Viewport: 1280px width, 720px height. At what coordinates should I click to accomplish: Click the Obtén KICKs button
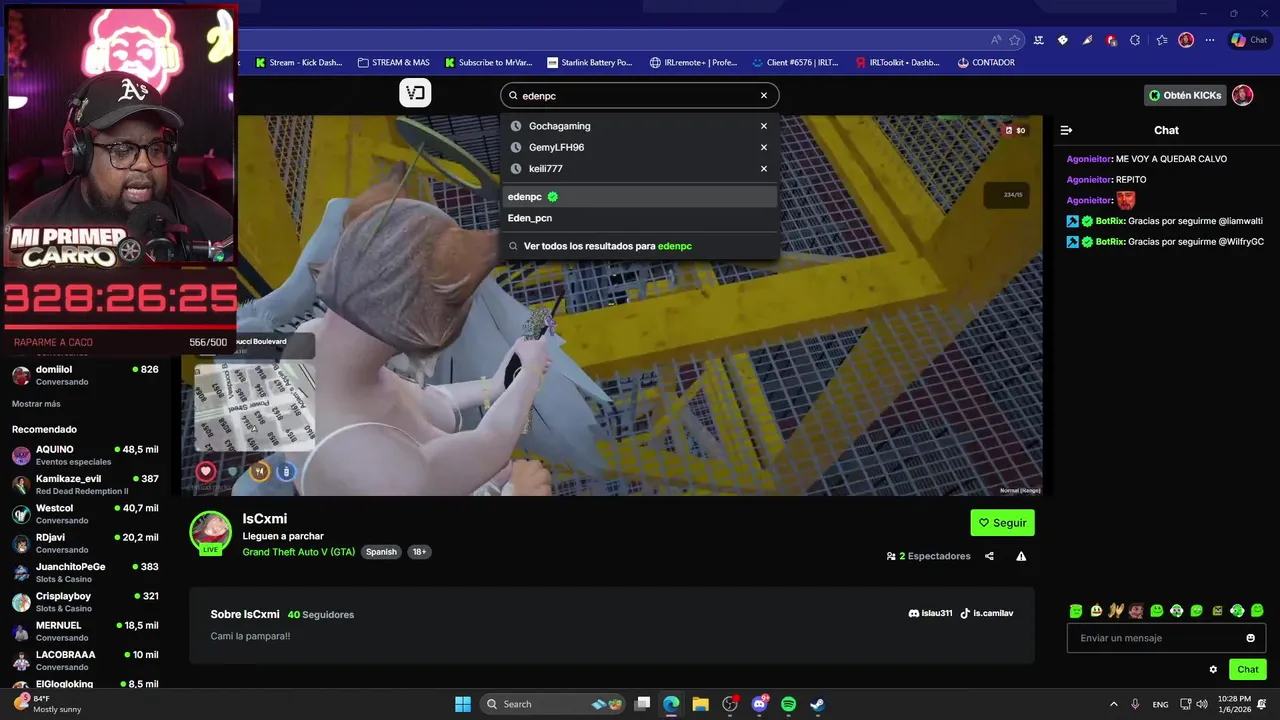1185,95
